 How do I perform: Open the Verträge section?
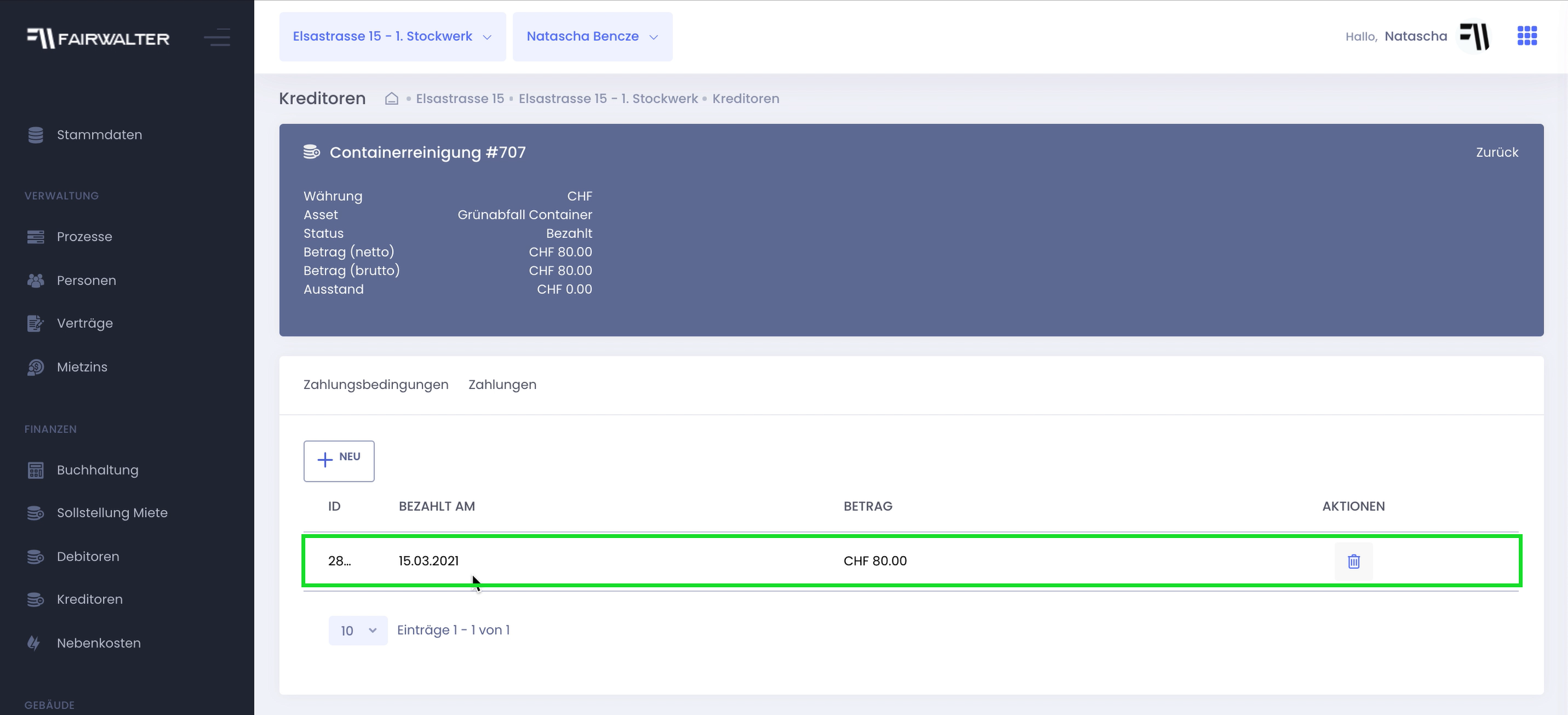click(85, 323)
